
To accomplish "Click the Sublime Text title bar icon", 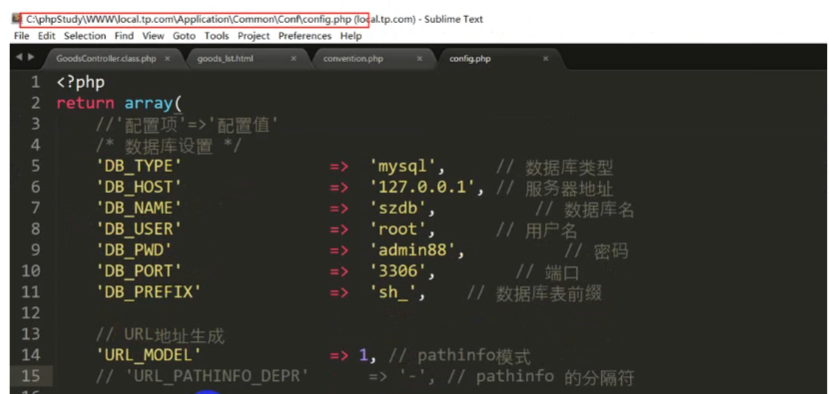I will pos(15,19).
